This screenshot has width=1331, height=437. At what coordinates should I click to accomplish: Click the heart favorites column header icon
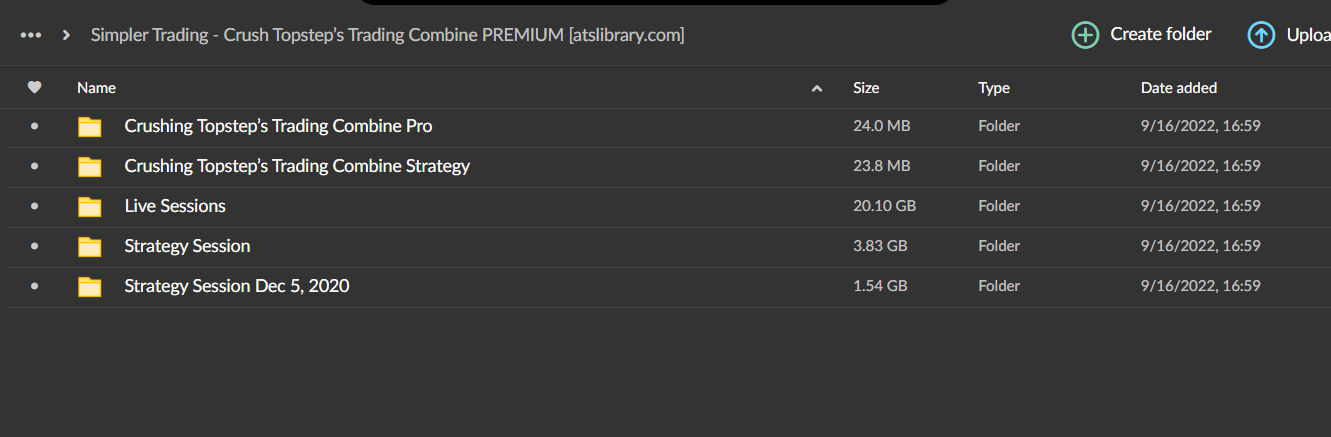pyautogui.click(x=34, y=88)
